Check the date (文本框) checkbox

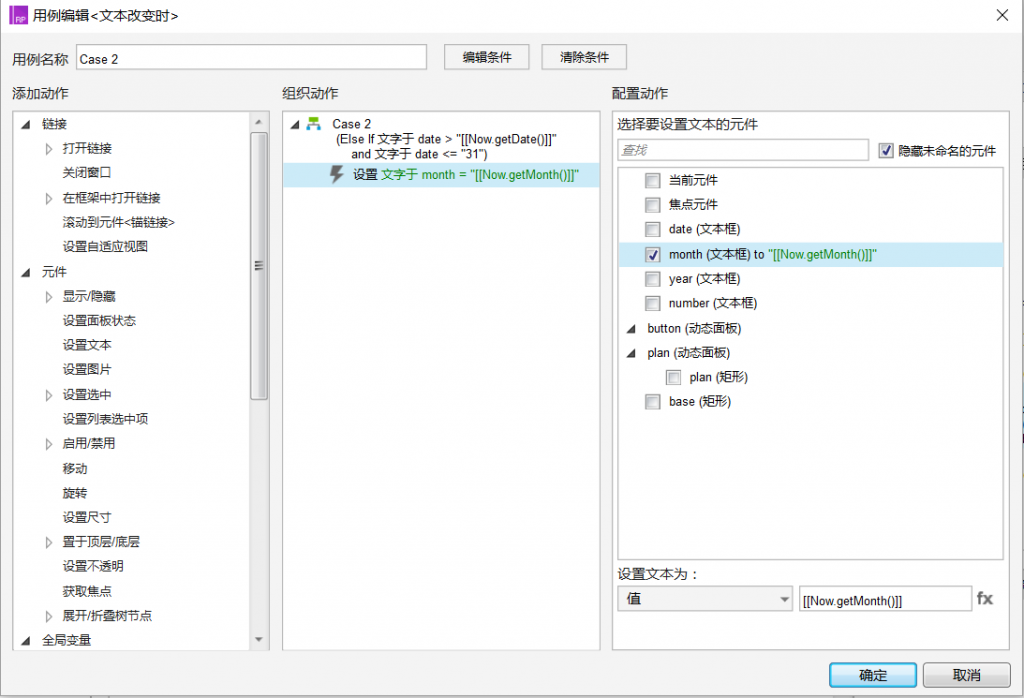652,229
